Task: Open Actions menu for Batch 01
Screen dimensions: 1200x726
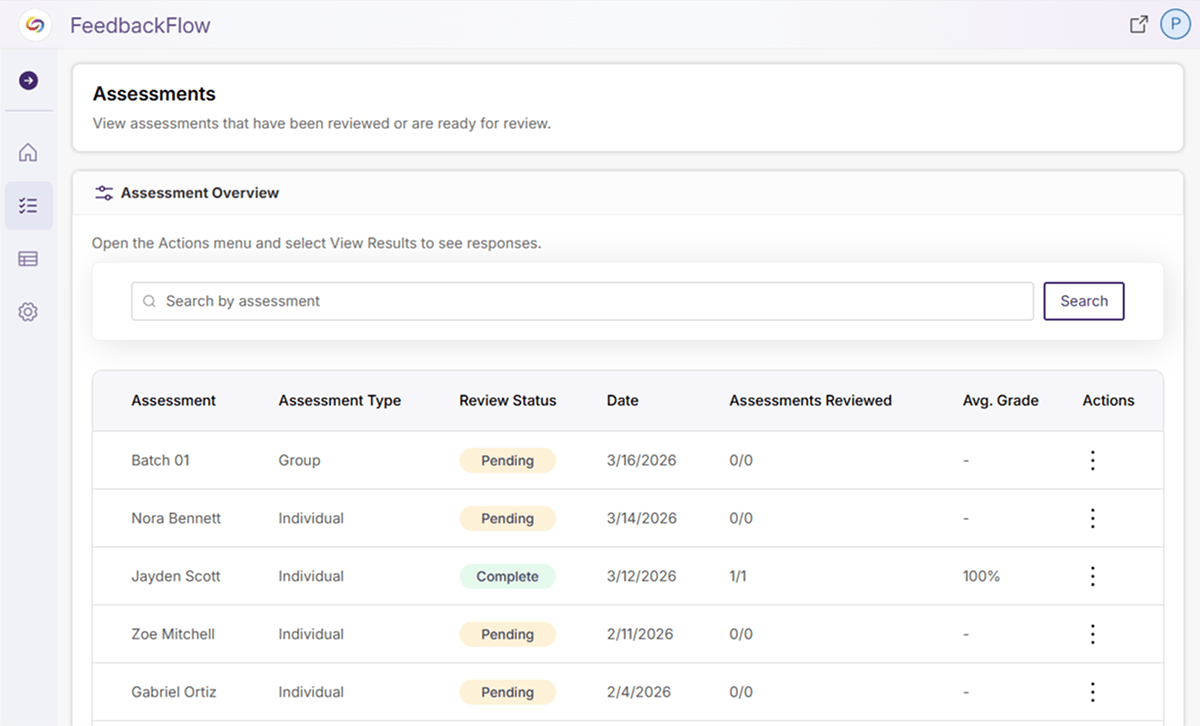Action: click(1093, 460)
